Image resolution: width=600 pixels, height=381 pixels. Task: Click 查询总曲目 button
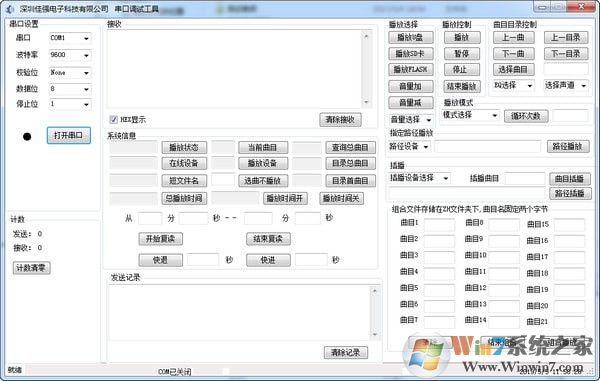coord(350,147)
